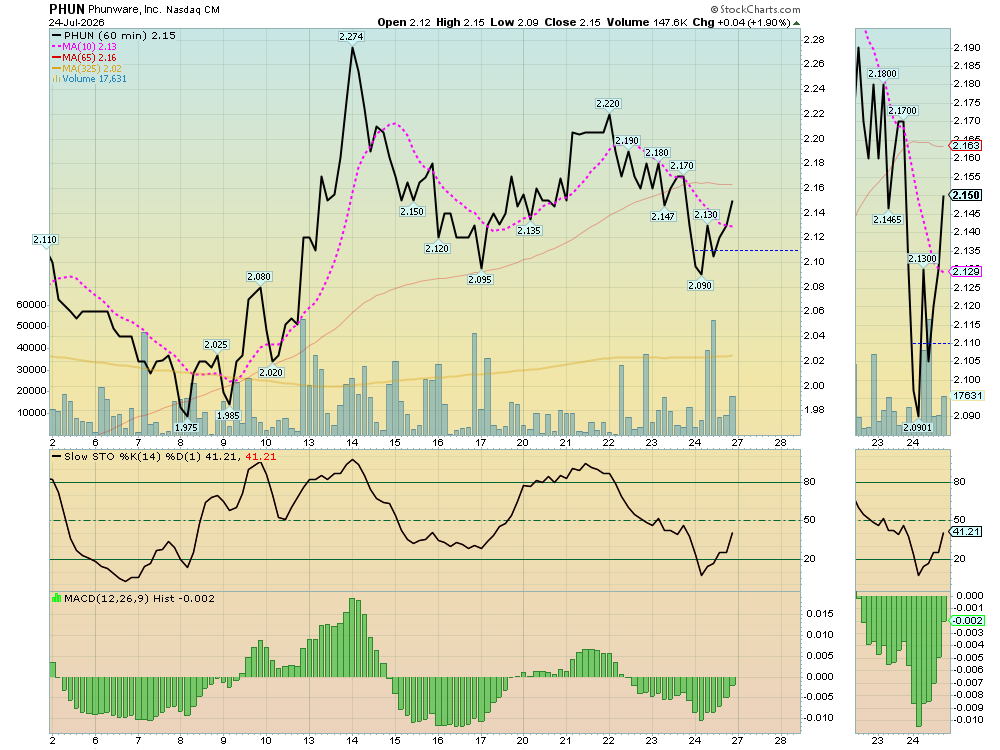Click the 2.170 price label

tap(682, 165)
